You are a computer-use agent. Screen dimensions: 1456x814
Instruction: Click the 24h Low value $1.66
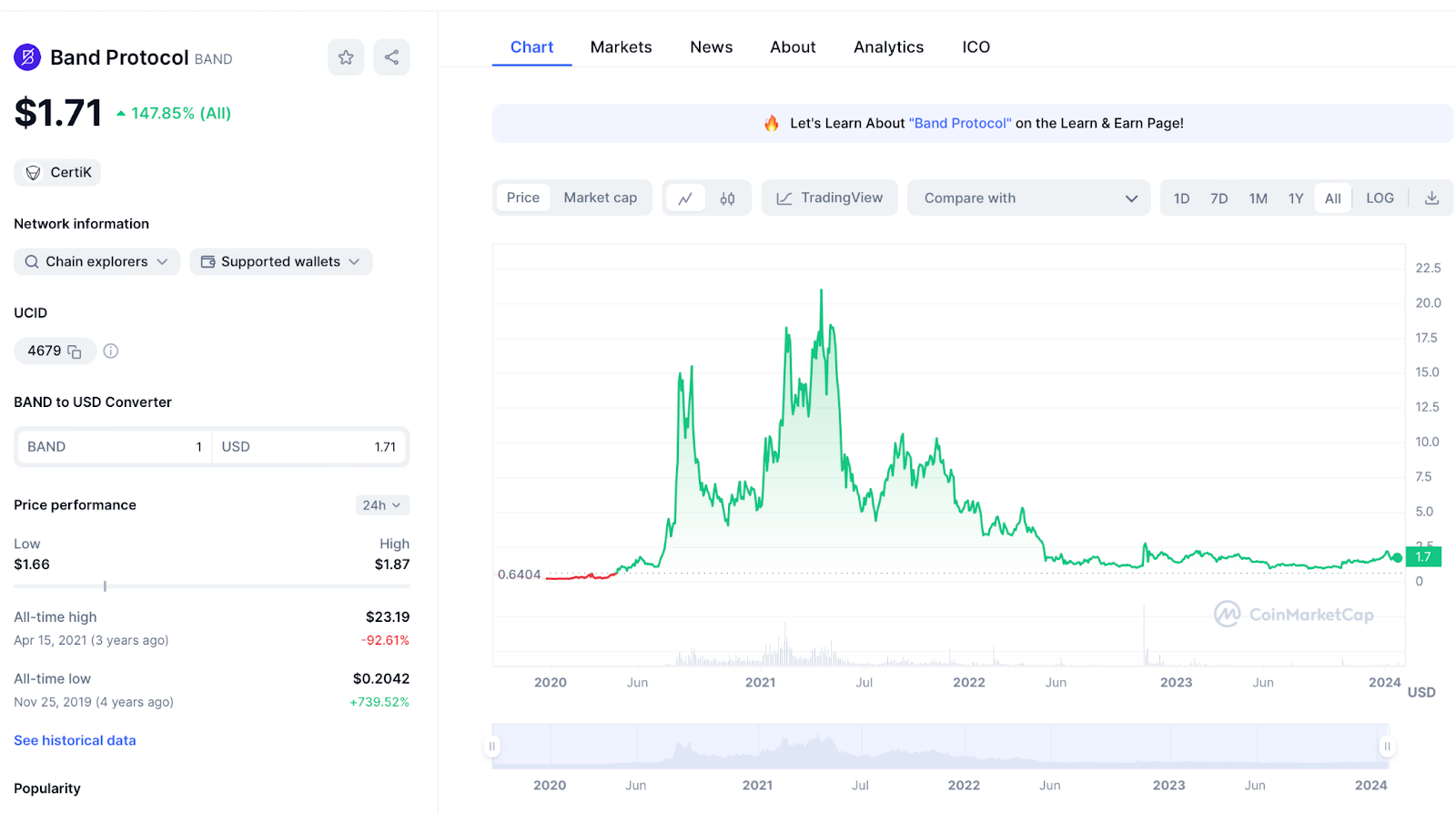(x=32, y=565)
